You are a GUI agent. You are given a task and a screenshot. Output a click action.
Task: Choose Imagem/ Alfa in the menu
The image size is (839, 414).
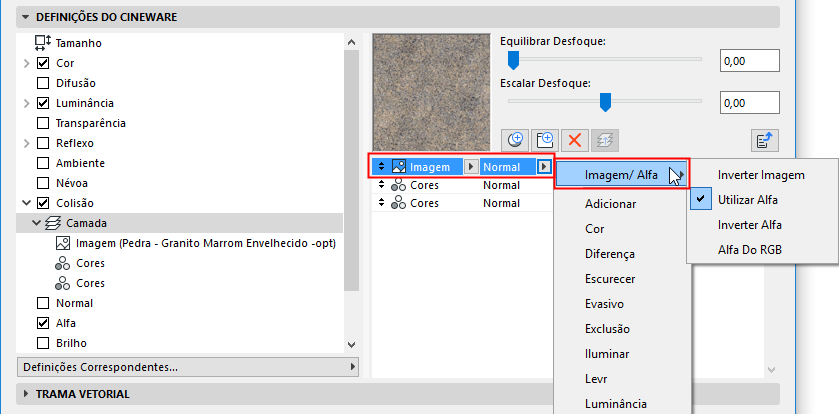point(622,174)
